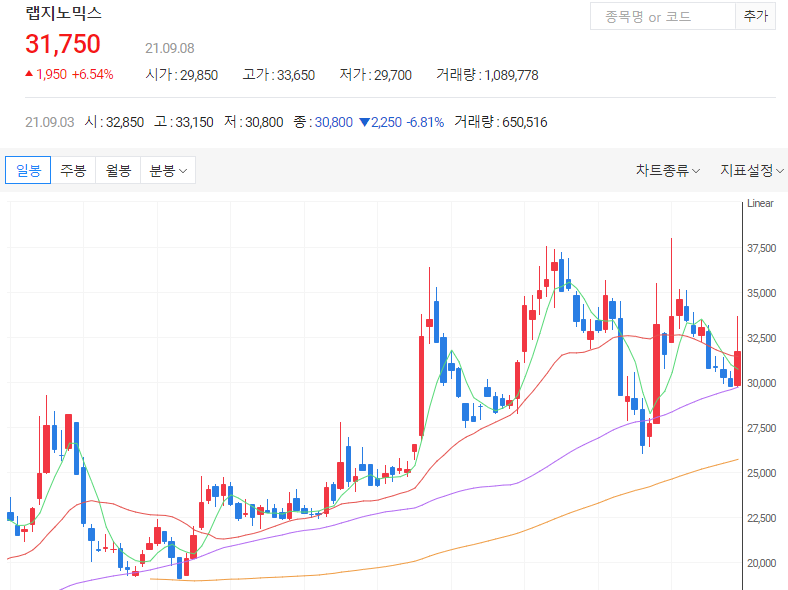
Task: Select the 일봉 daily chart tab
Action: 28,170
